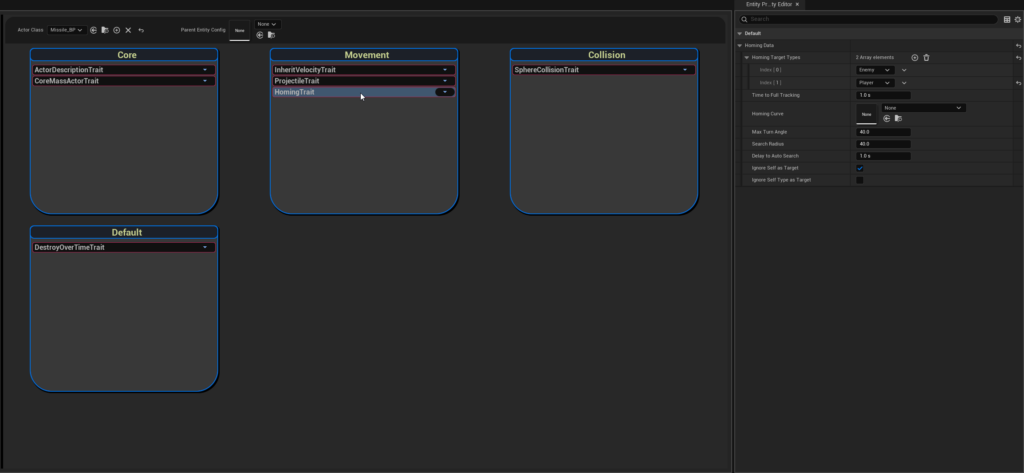Disable Ignore Self as Target checkbox
Image resolution: width=1024 pixels, height=473 pixels.
[859, 168]
